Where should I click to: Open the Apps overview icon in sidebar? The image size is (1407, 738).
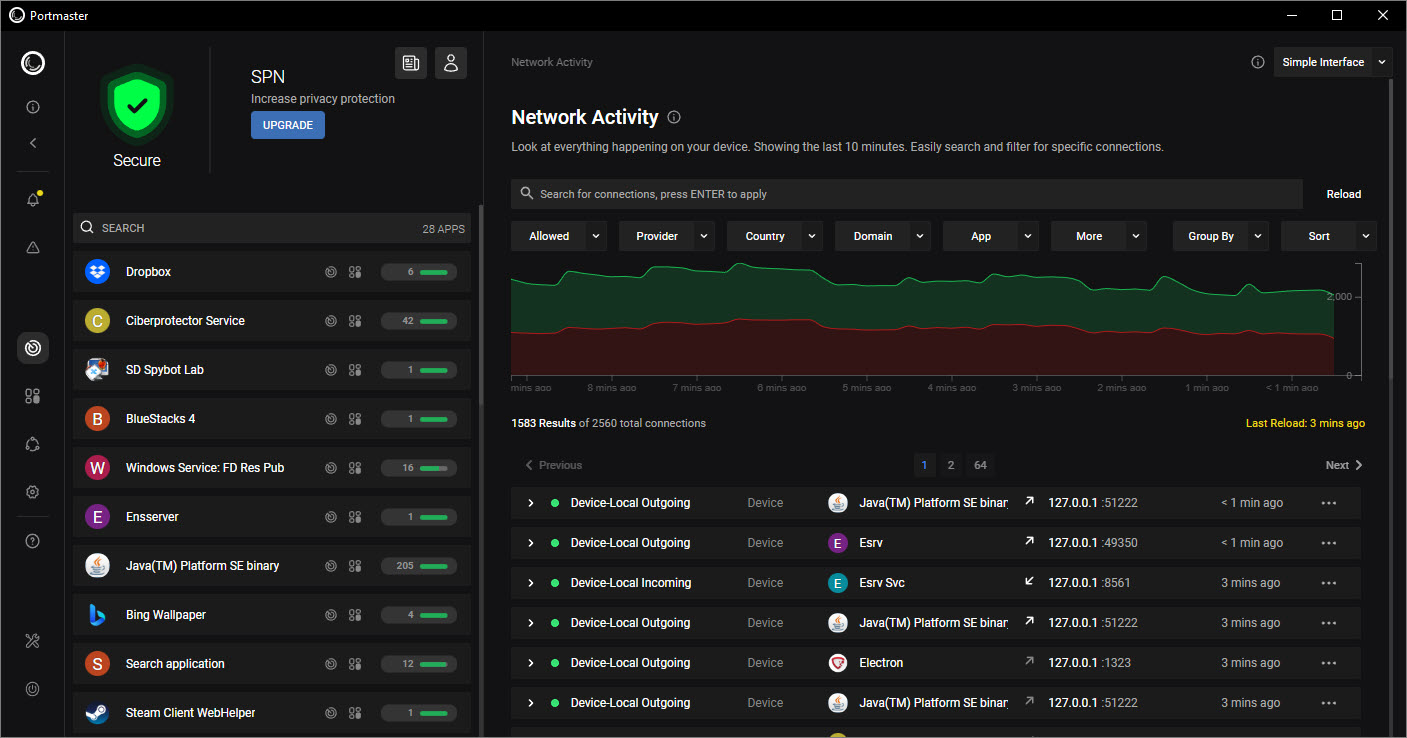click(x=33, y=396)
